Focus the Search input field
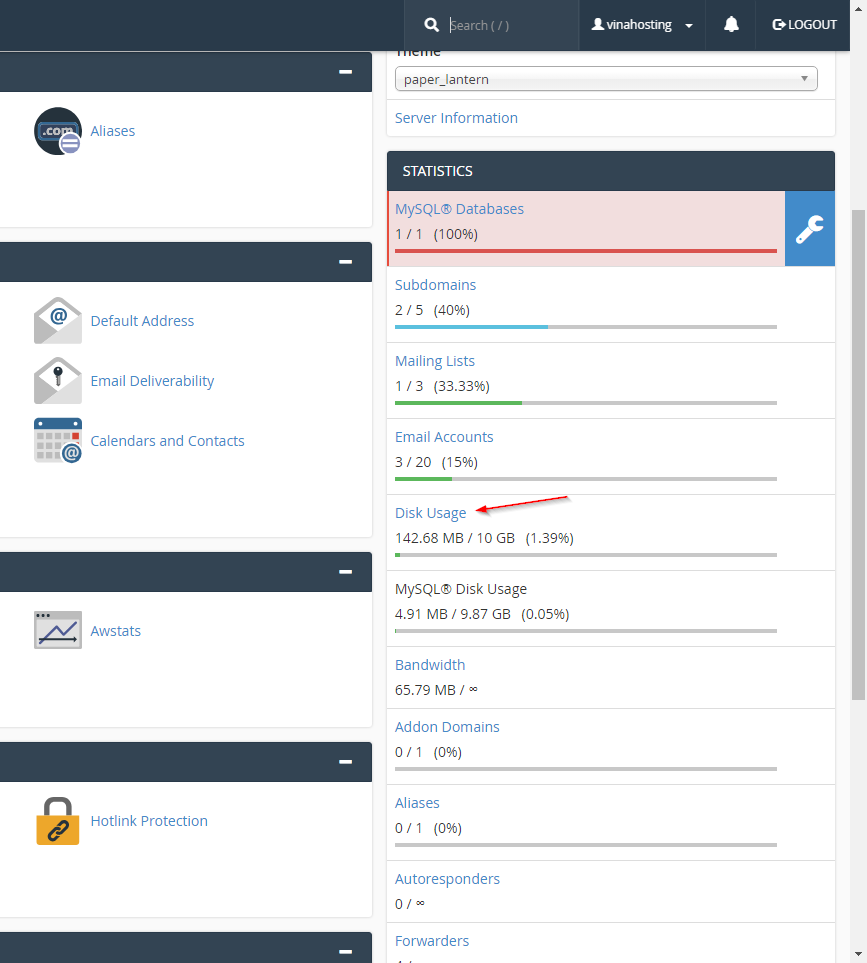 pyautogui.click(x=508, y=25)
